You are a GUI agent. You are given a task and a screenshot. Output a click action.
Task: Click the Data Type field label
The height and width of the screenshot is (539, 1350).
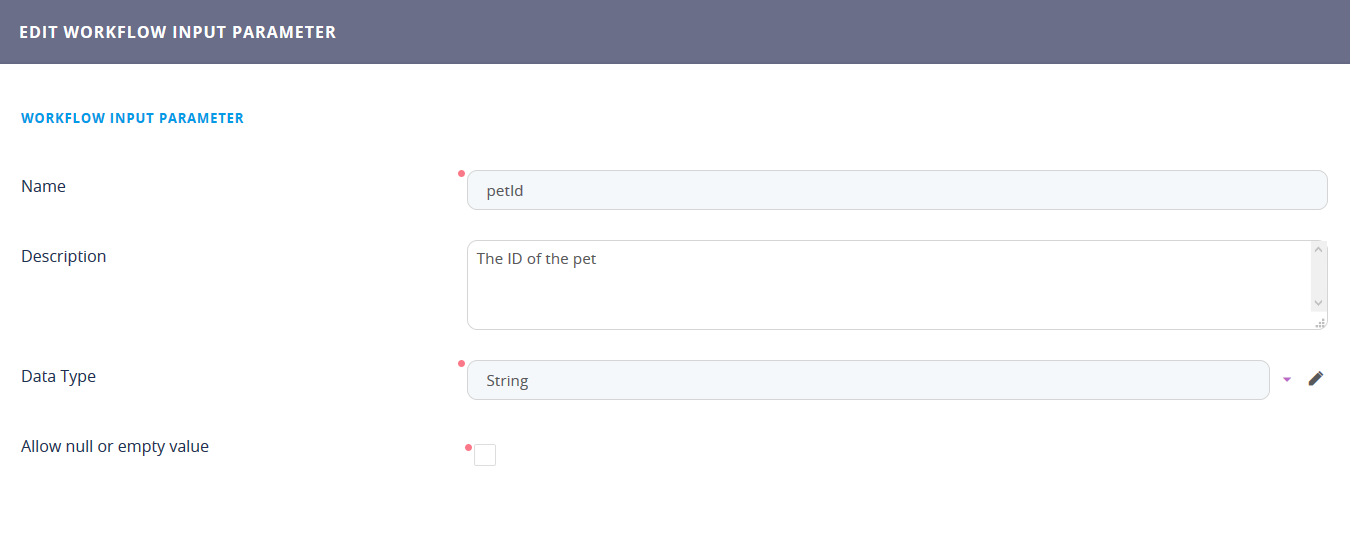coord(58,376)
